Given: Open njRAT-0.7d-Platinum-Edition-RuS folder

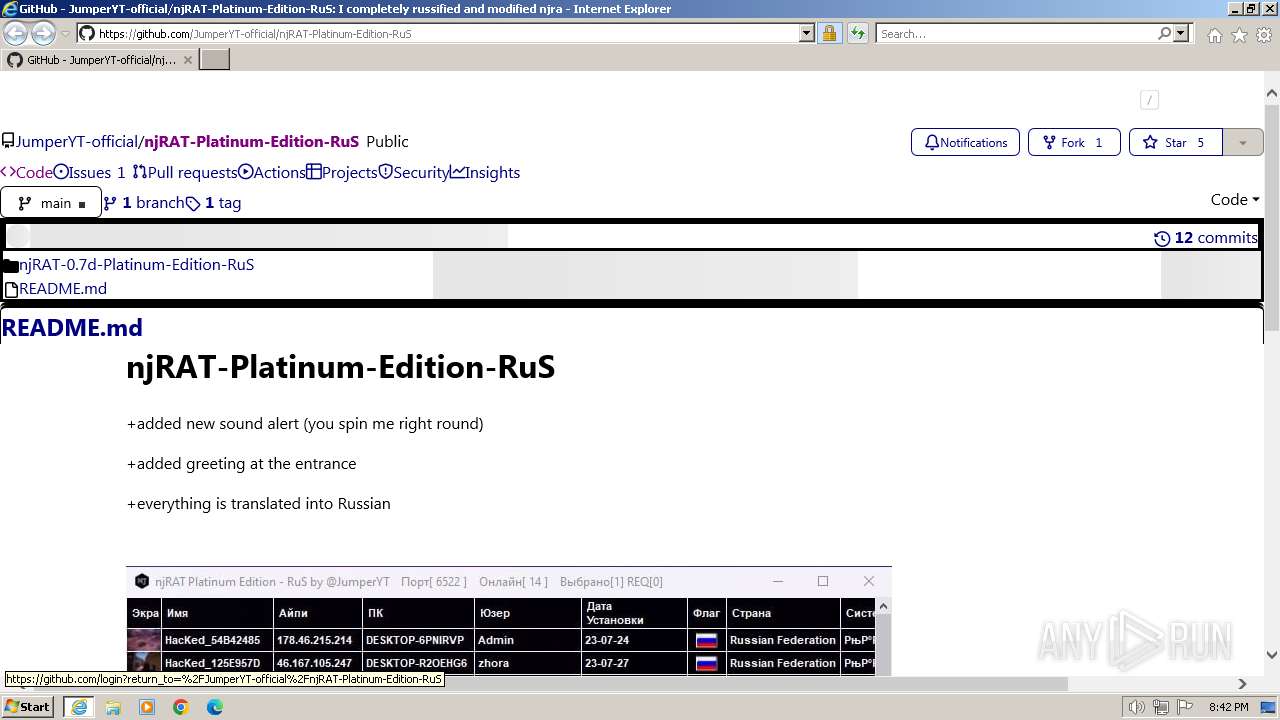Looking at the screenshot, I should (x=136, y=264).
